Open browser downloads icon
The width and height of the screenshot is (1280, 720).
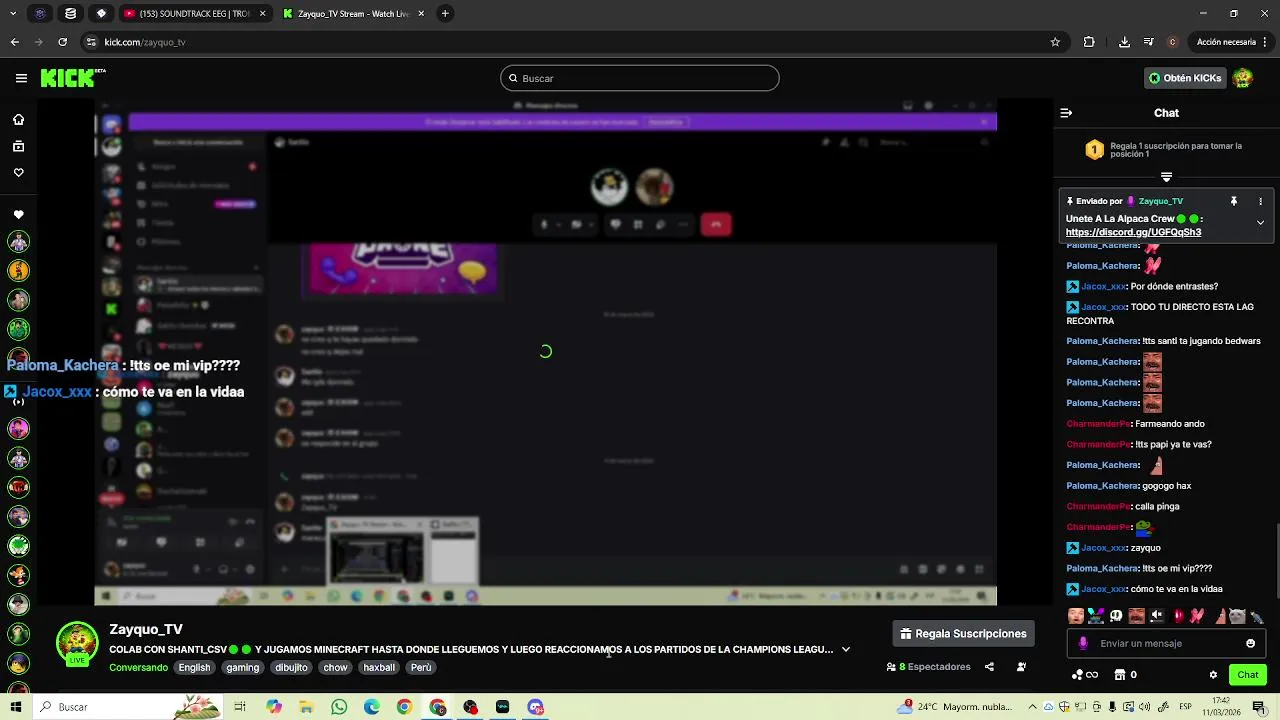click(1124, 42)
